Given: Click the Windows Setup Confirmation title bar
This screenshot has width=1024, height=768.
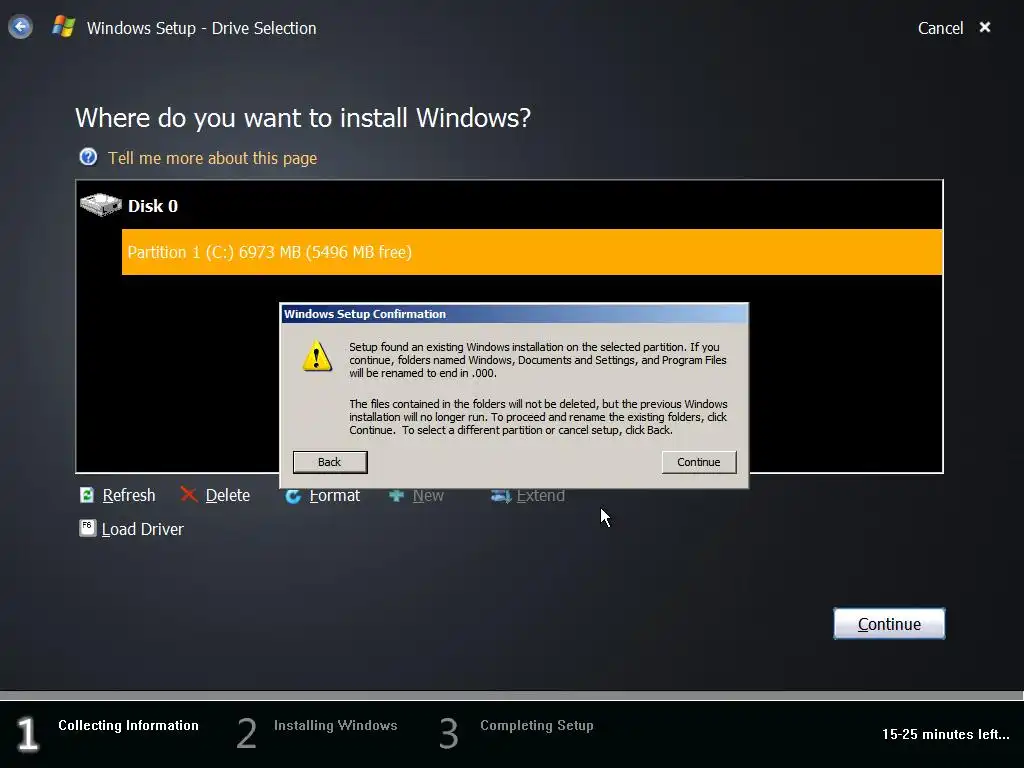Looking at the screenshot, I should click(x=514, y=313).
